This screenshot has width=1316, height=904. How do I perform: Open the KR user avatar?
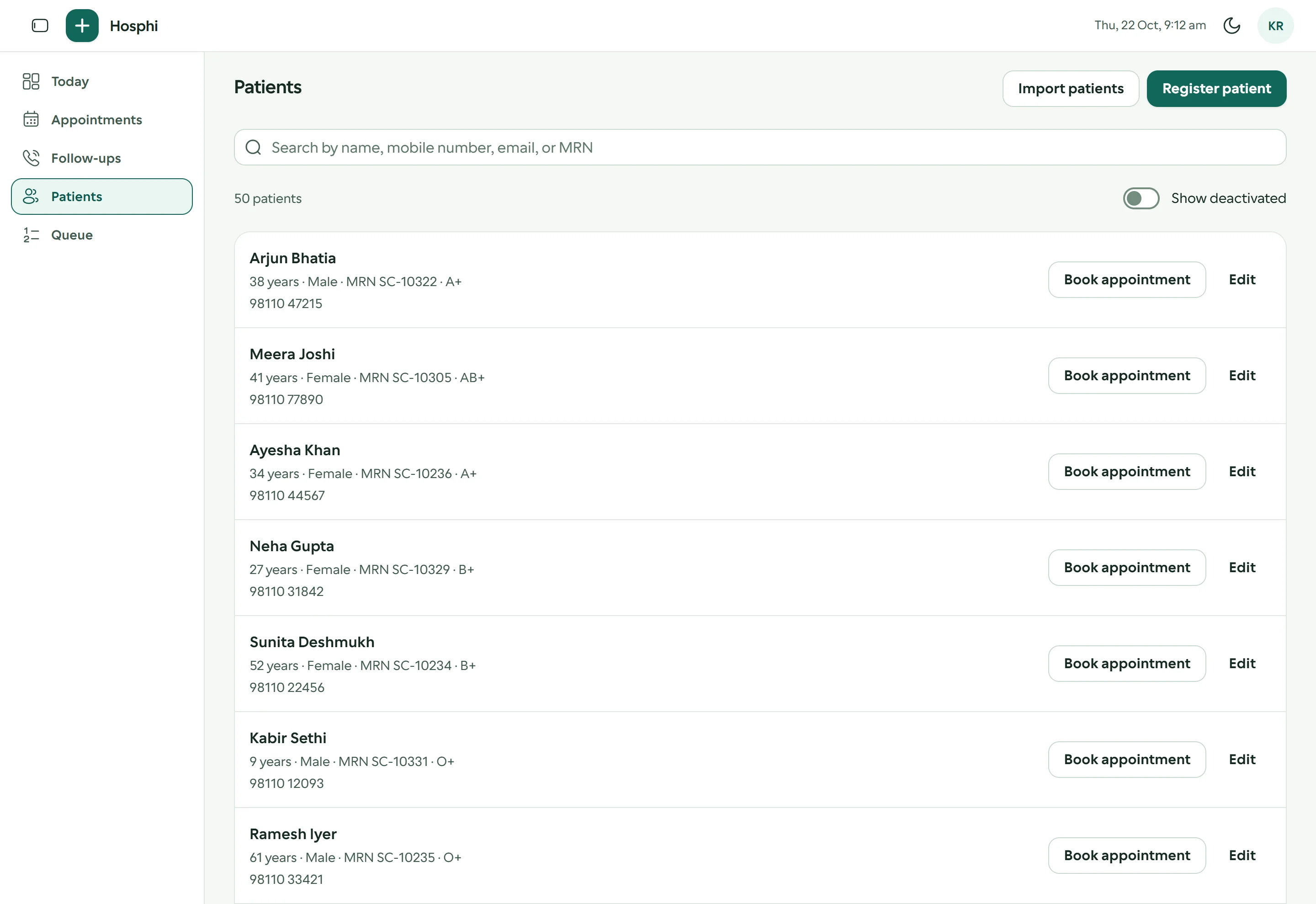pos(1275,26)
